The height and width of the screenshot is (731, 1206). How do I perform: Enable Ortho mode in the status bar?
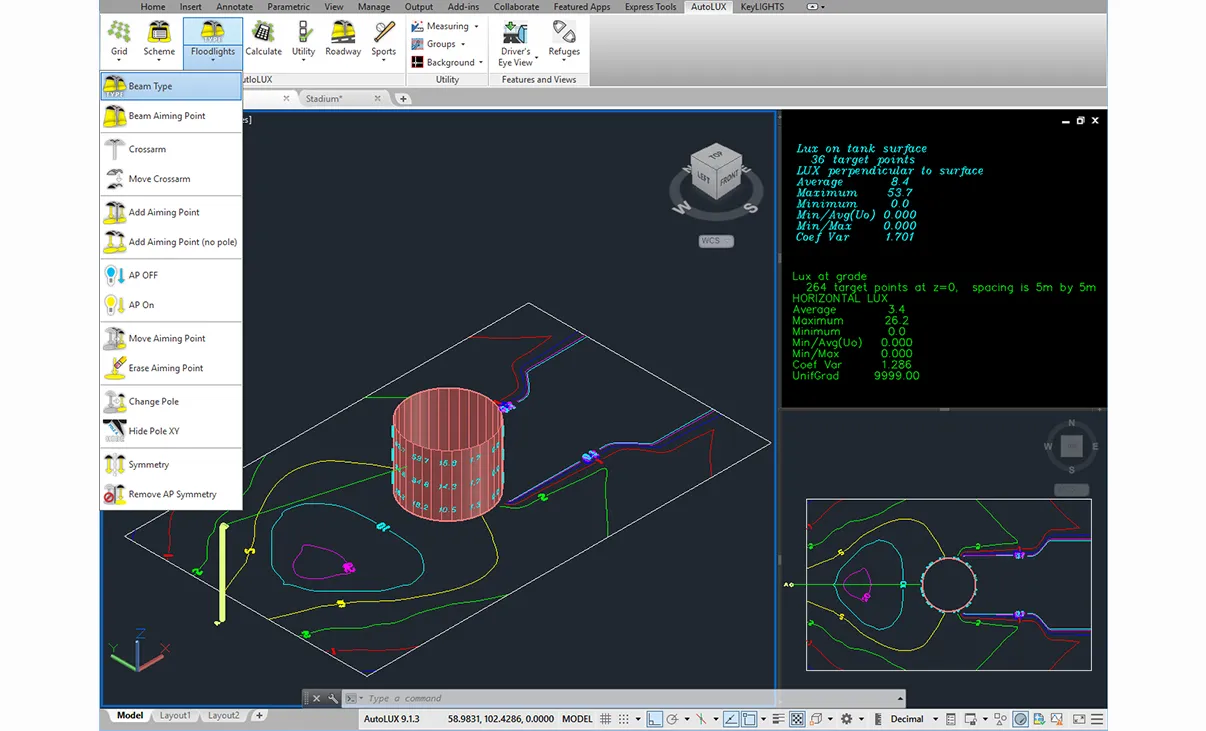[x=654, y=718]
